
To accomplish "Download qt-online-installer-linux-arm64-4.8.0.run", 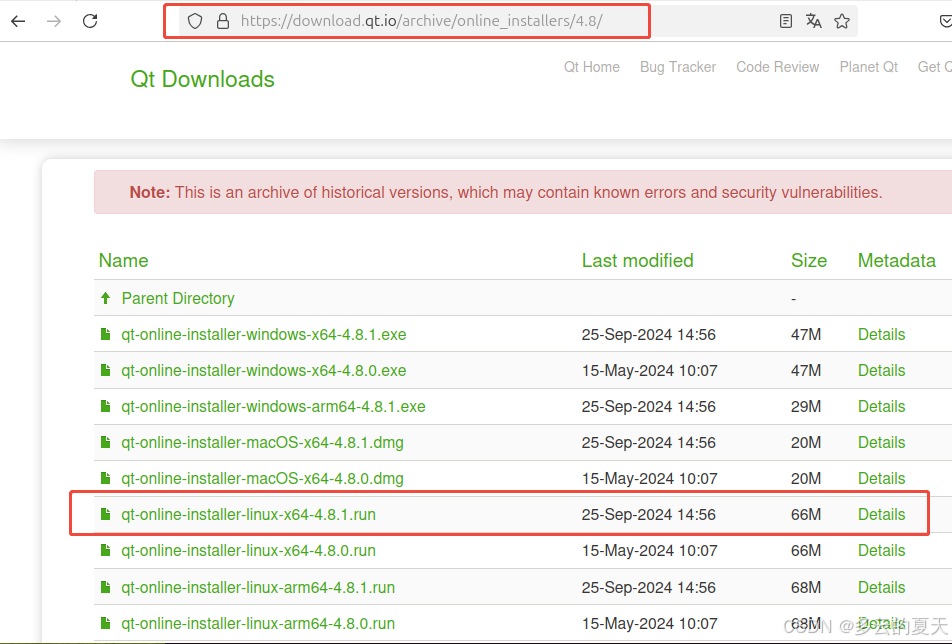I will click(258, 623).
